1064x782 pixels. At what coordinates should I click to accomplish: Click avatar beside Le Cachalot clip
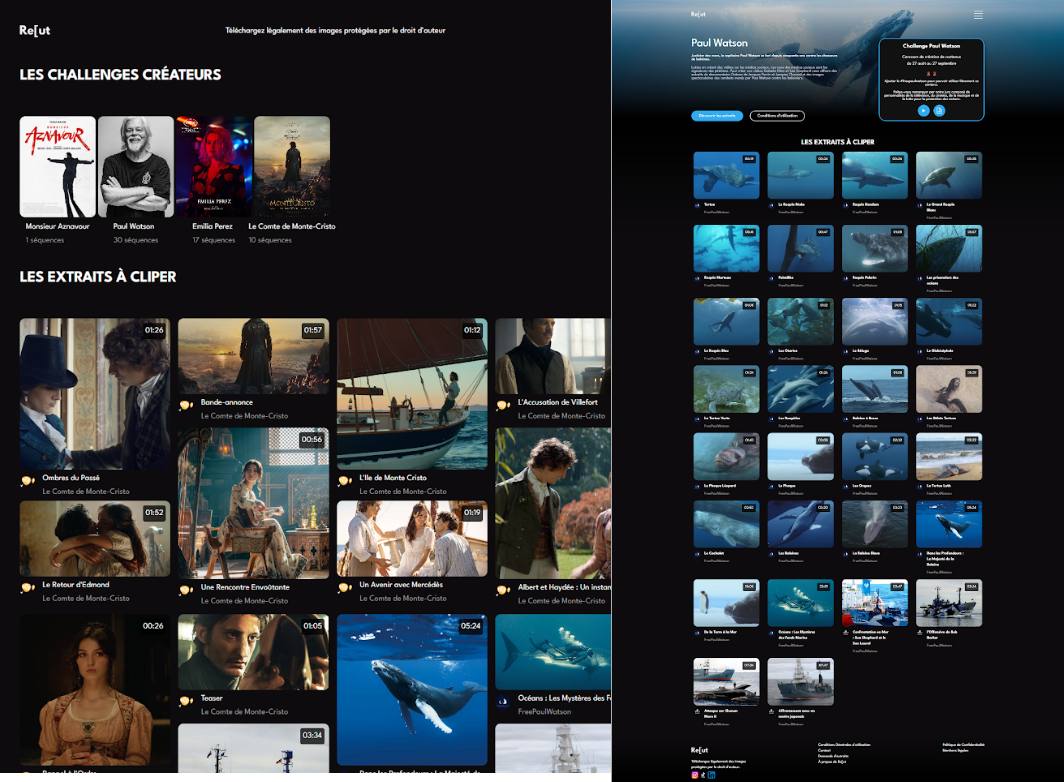click(x=697, y=554)
